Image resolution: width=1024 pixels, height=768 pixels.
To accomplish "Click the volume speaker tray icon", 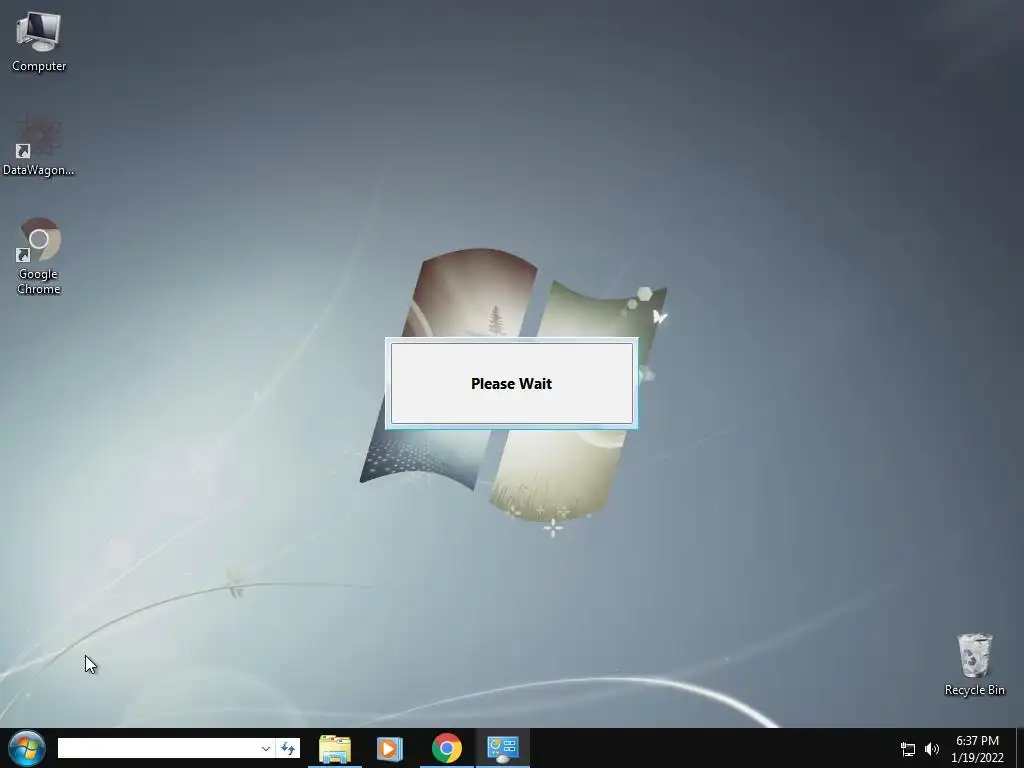I will (x=932, y=749).
